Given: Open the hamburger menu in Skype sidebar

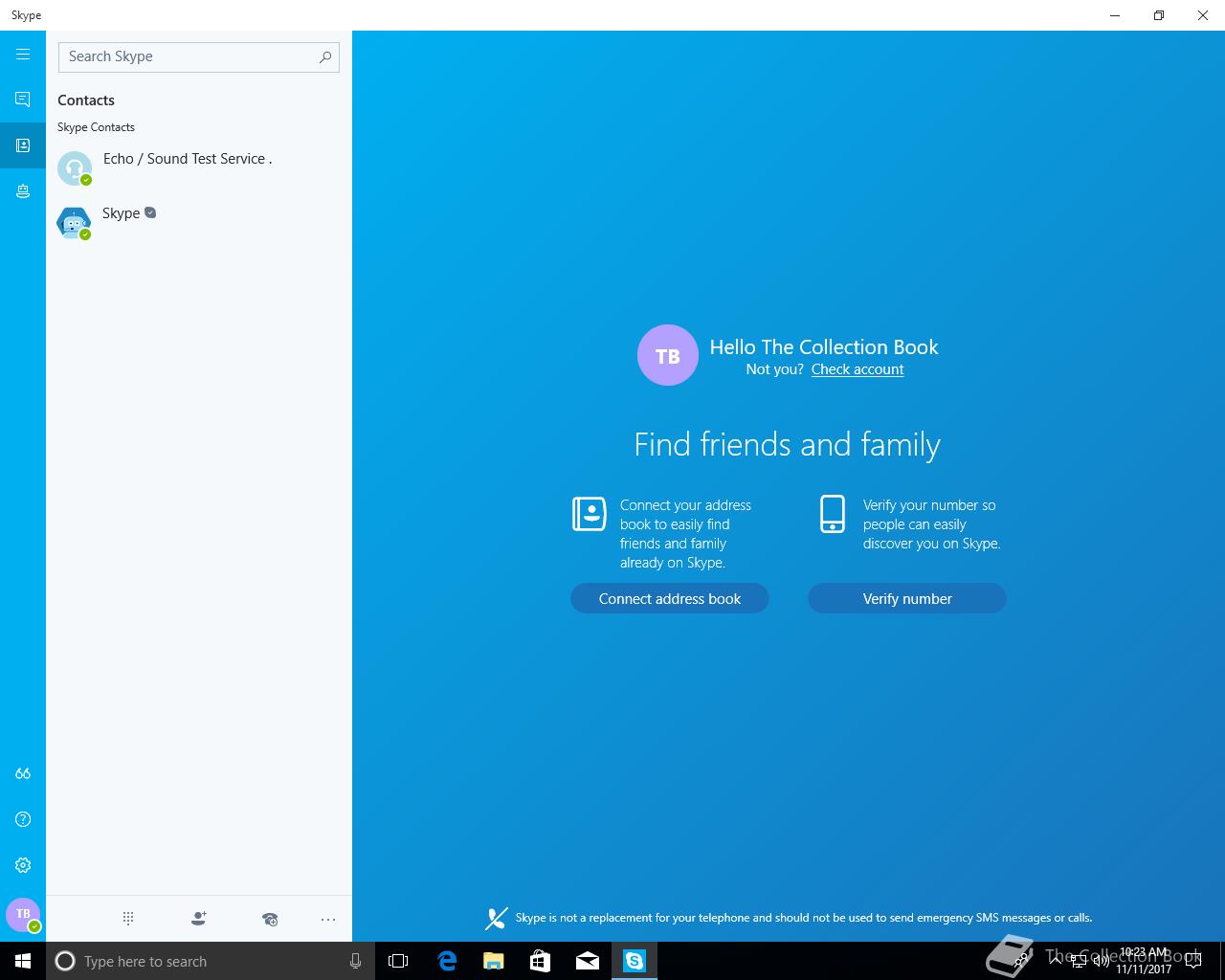Looking at the screenshot, I should pos(23,55).
